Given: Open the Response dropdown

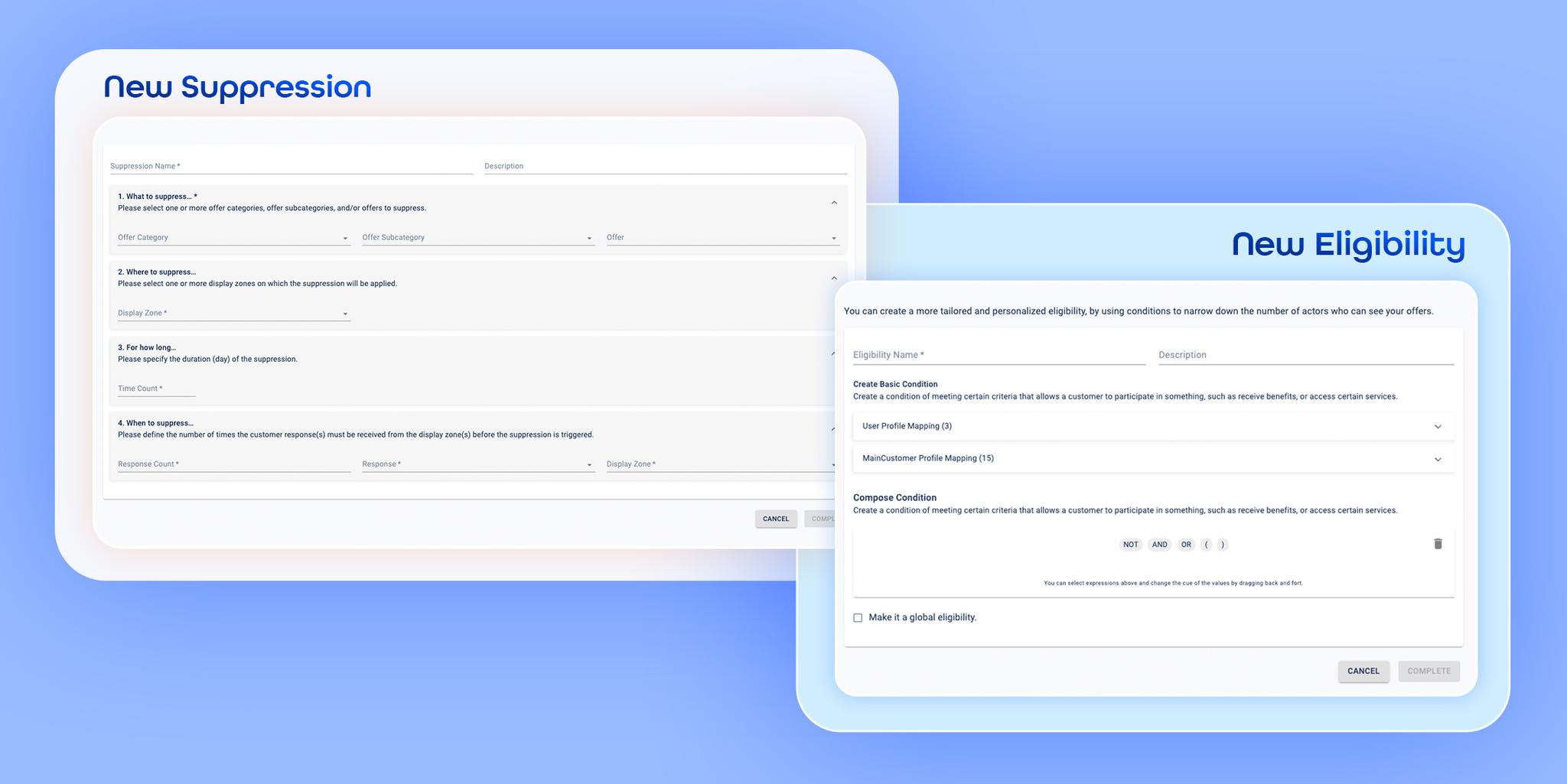Looking at the screenshot, I should coord(477,464).
